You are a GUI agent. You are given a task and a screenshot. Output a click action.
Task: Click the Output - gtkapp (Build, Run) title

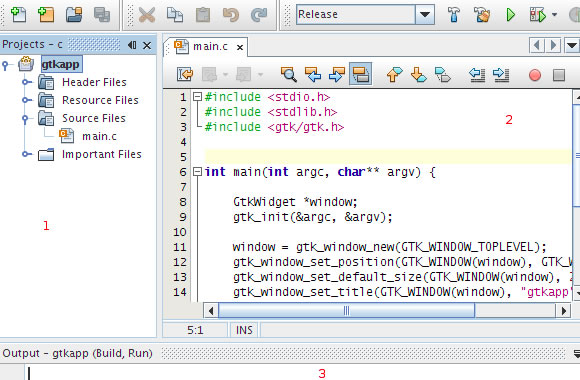77,353
